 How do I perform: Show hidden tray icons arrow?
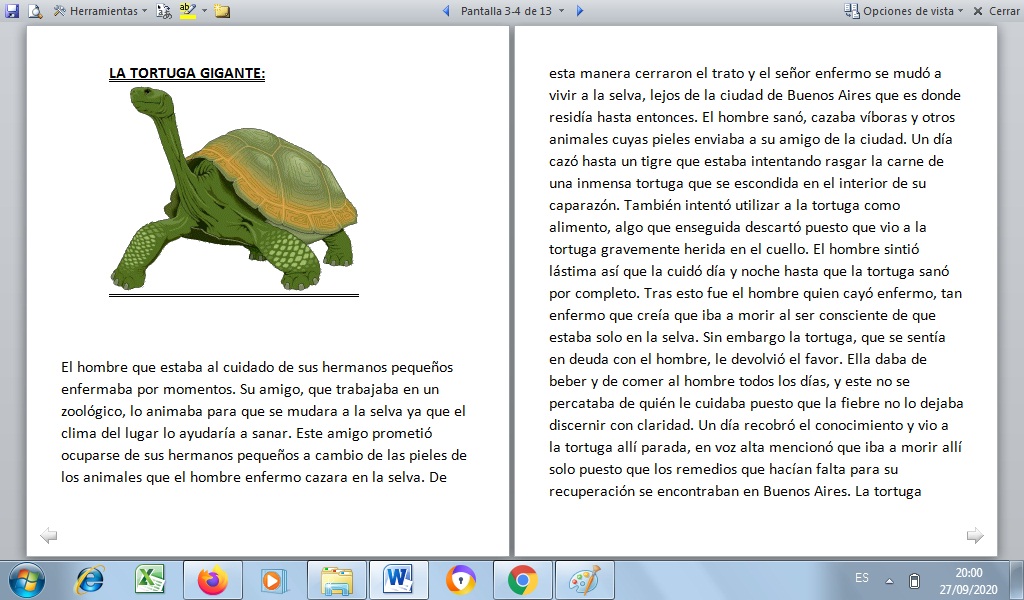tap(889, 580)
